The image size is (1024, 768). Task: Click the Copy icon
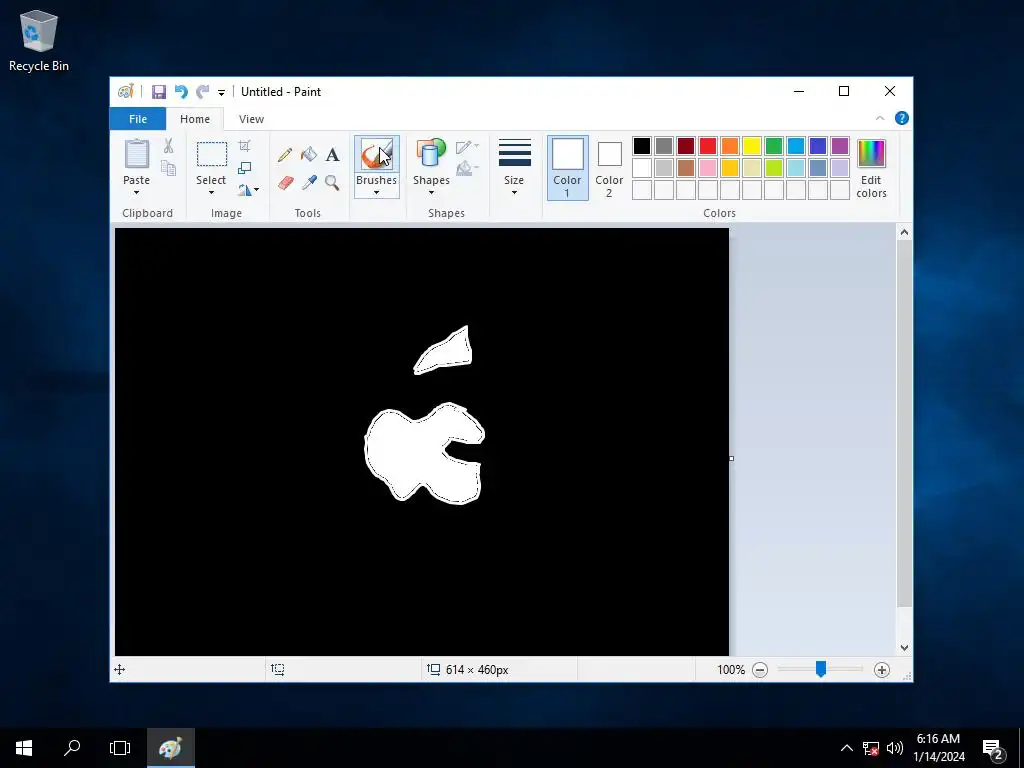tap(168, 168)
